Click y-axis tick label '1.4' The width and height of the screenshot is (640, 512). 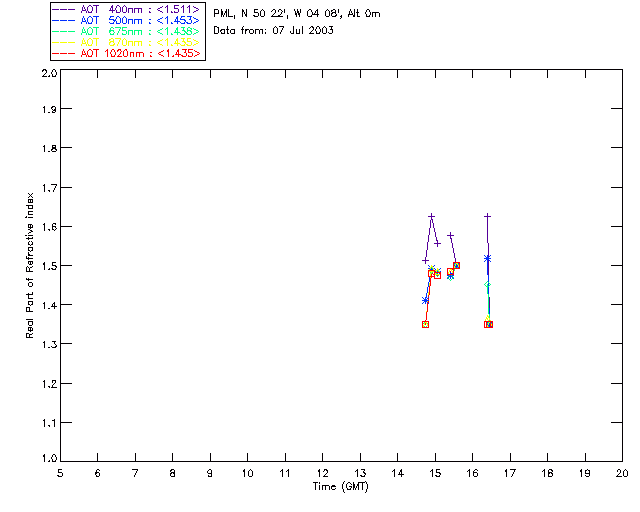pyautogui.click(x=49, y=305)
